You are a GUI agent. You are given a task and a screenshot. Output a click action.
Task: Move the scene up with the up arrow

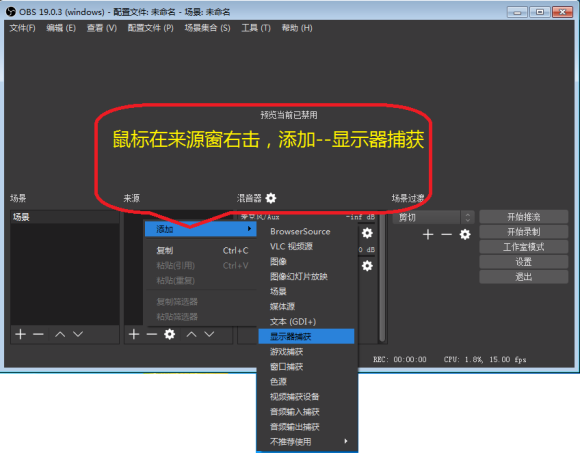(60, 334)
